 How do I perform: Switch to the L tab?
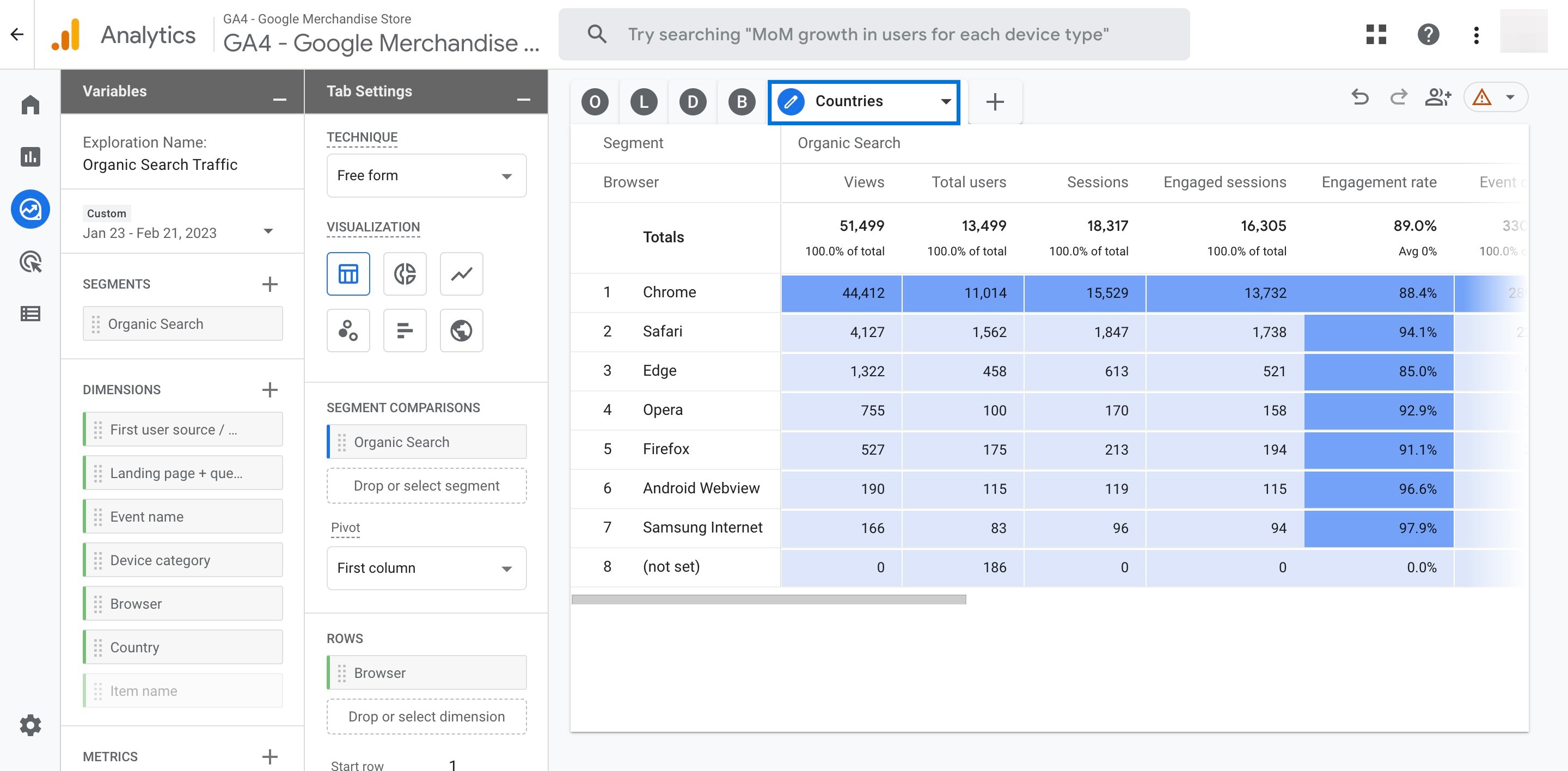click(644, 102)
